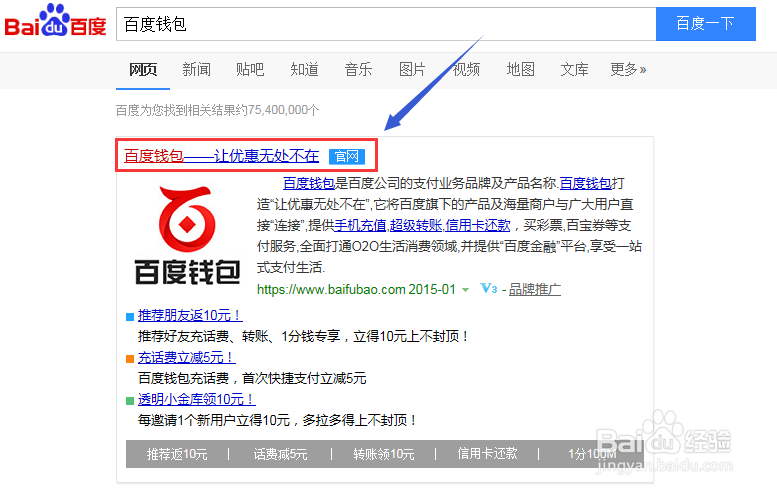Open the 推荐朋友返10元！ link
The height and width of the screenshot is (493, 777).
point(190,315)
